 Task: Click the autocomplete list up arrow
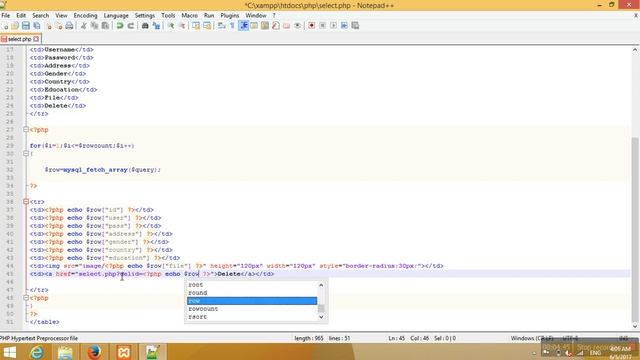[x=321, y=285]
